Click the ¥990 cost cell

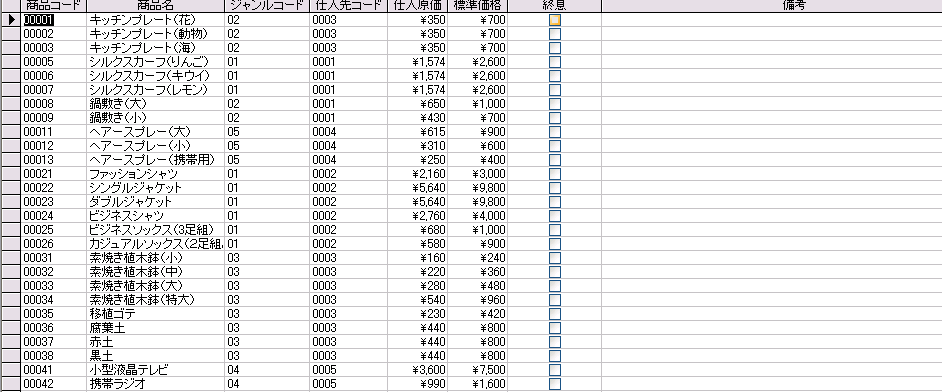[x=417, y=384]
